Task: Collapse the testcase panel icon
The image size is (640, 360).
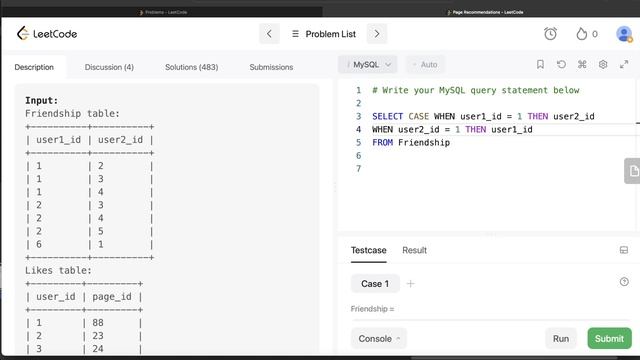Action: click(x=624, y=250)
